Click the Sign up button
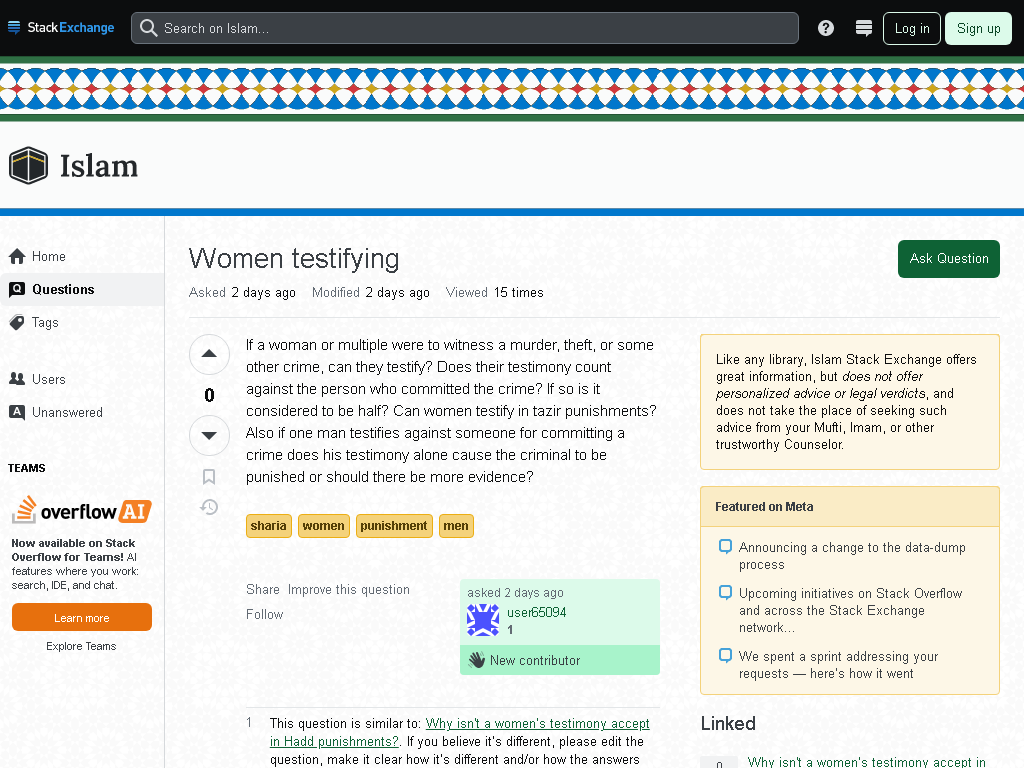Screen dimensions: 1024x768 (978, 29)
